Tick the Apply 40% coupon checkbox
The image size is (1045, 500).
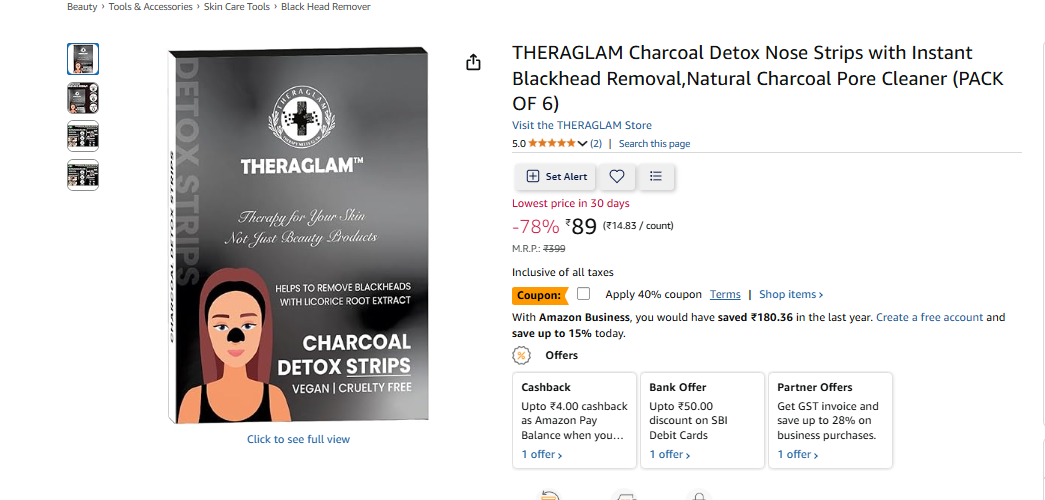pyautogui.click(x=584, y=294)
